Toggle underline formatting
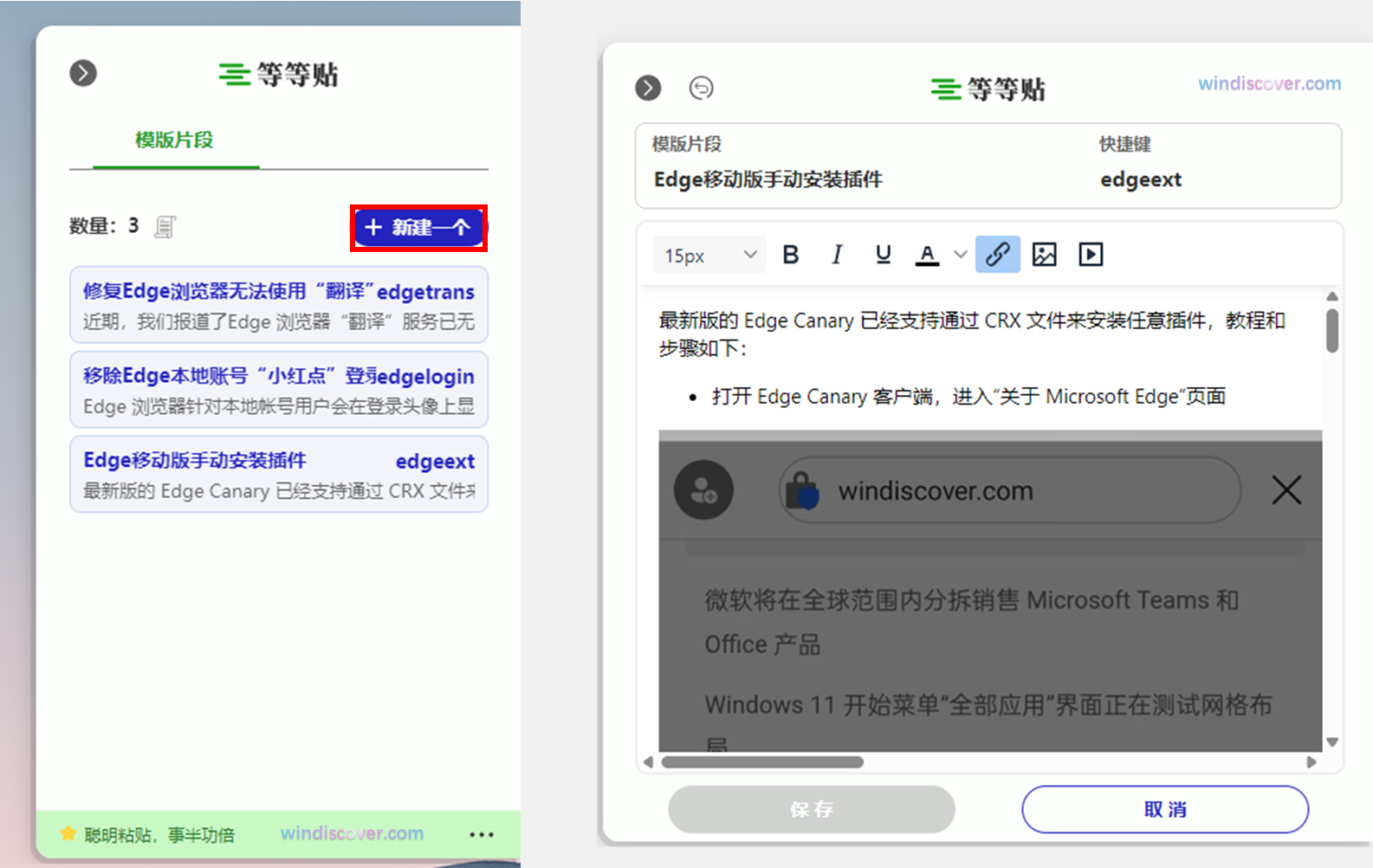Screen dimensions: 1373x868 [x=883, y=255]
